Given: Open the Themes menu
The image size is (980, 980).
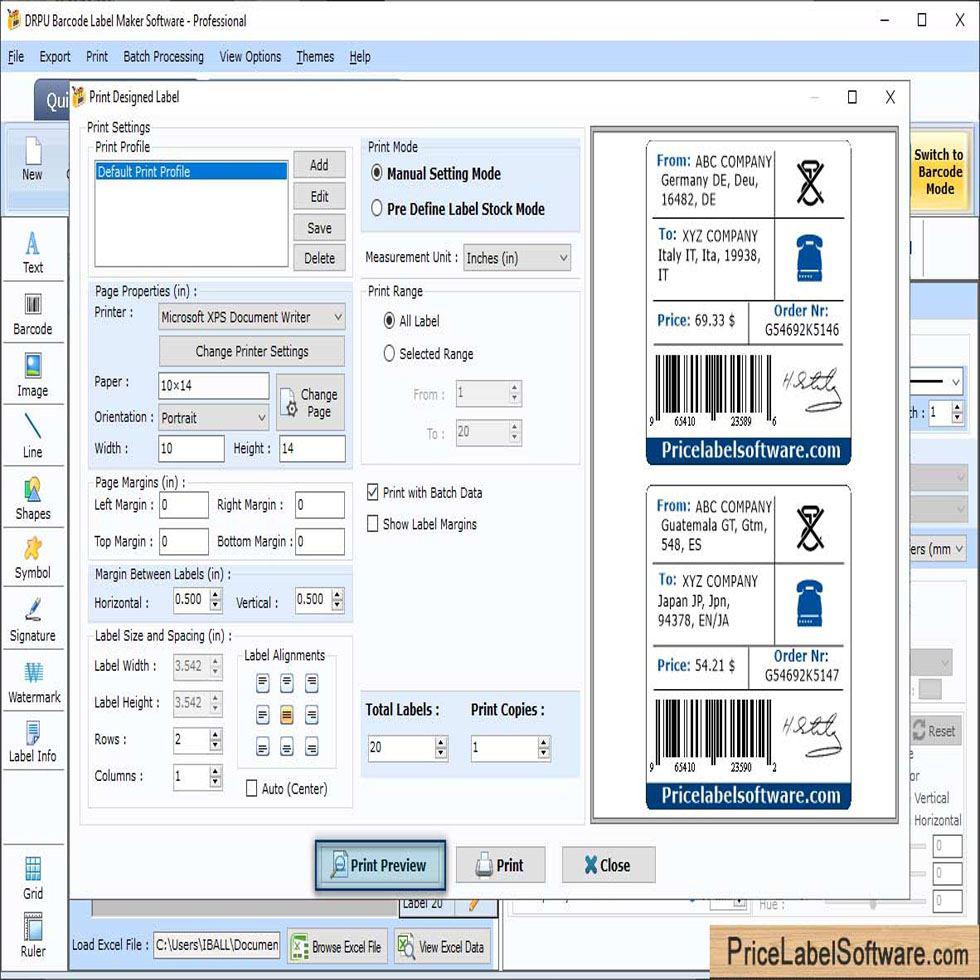Looking at the screenshot, I should pyautogui.click(x=315, y=57).
